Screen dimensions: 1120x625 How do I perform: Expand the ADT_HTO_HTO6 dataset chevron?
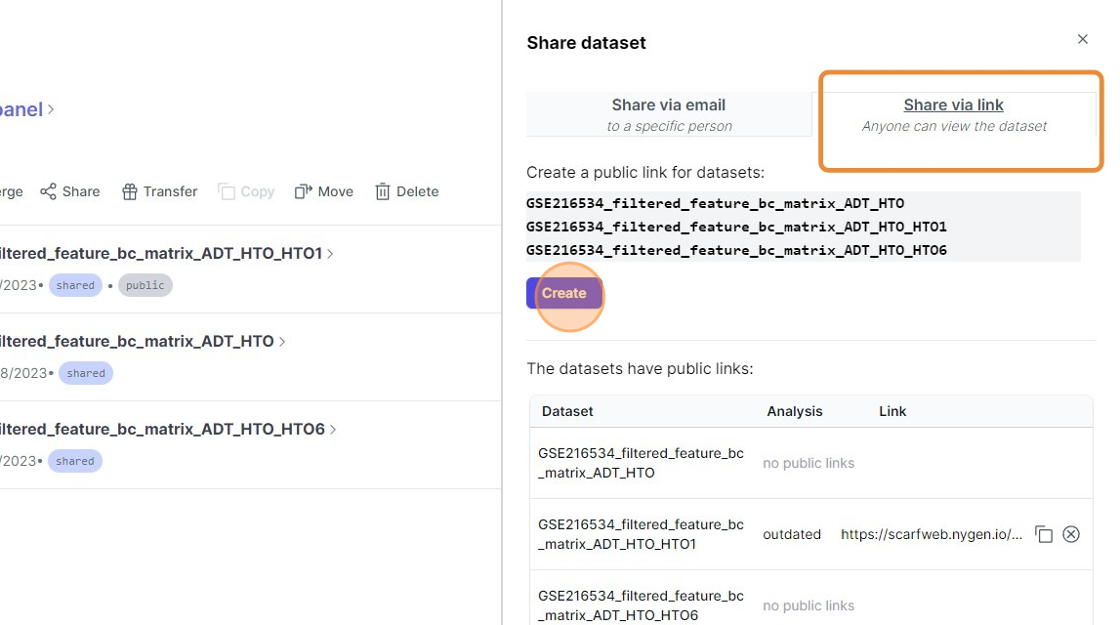tap(333, 429)
